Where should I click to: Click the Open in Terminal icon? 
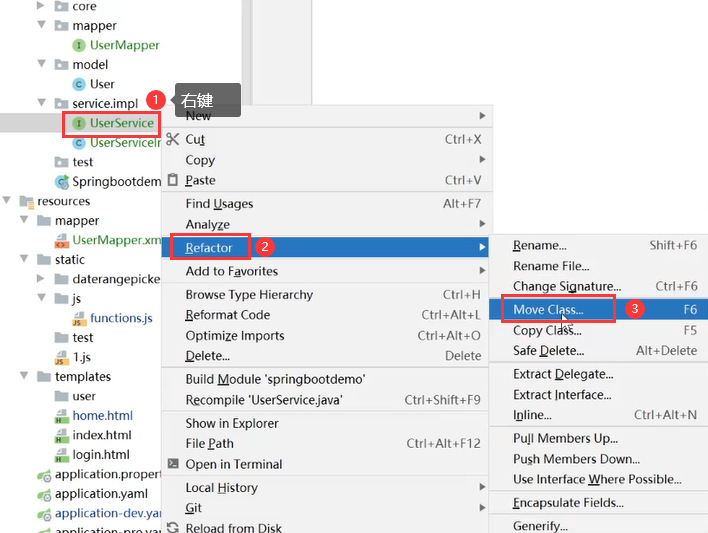pos(173,463)
